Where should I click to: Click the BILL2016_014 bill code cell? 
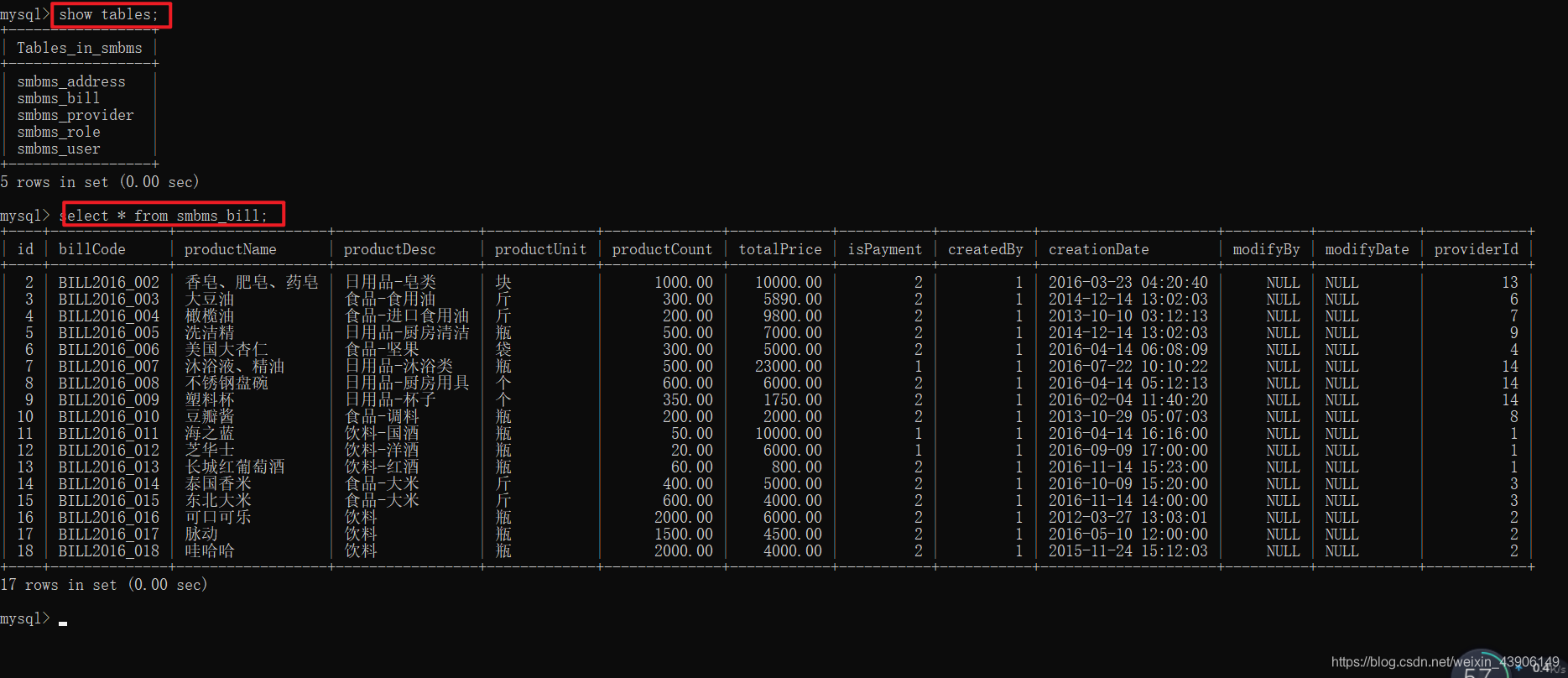point(109,484)
